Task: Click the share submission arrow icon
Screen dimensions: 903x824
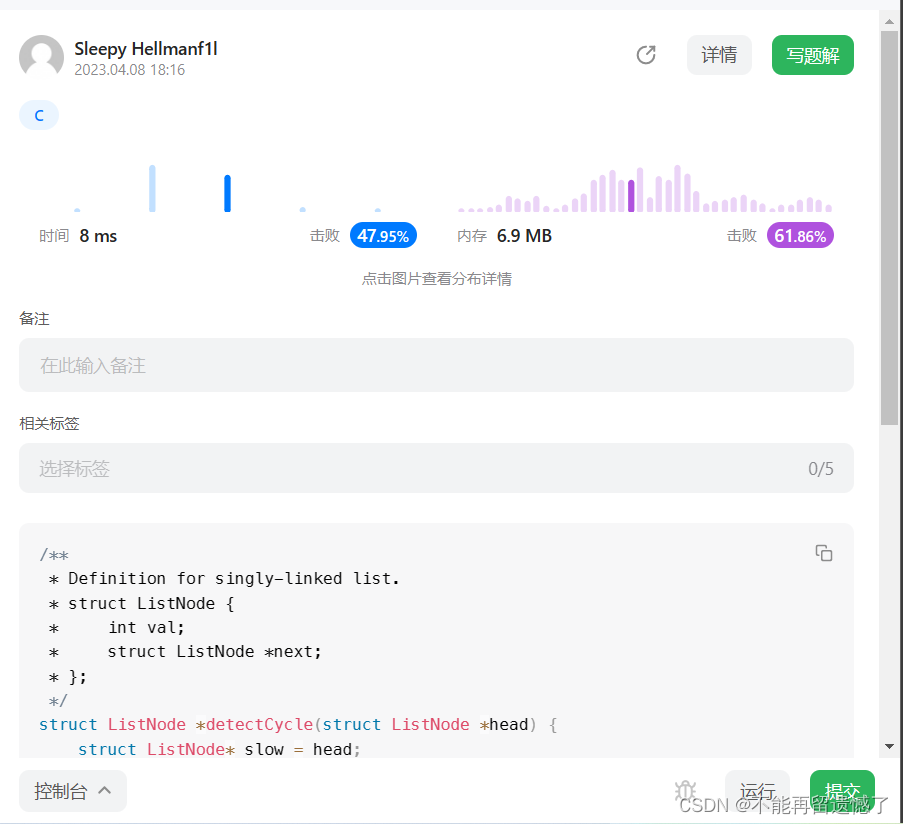Action: click(646, 55)
